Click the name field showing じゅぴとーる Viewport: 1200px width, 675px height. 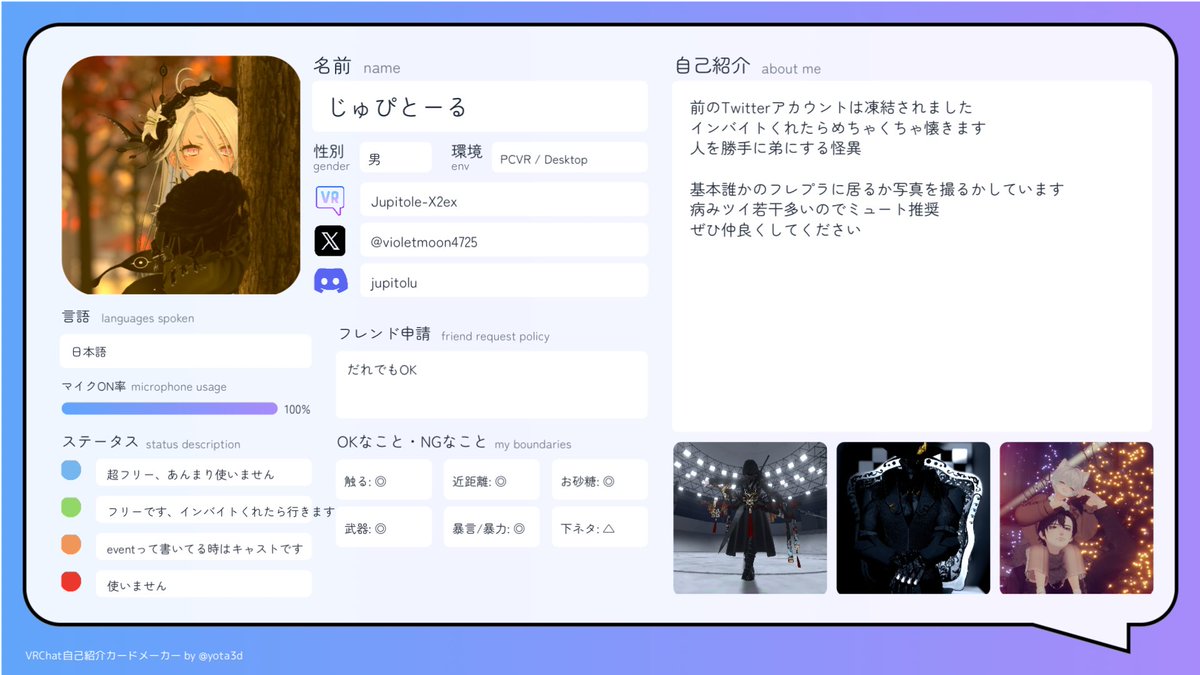point(480,106)
